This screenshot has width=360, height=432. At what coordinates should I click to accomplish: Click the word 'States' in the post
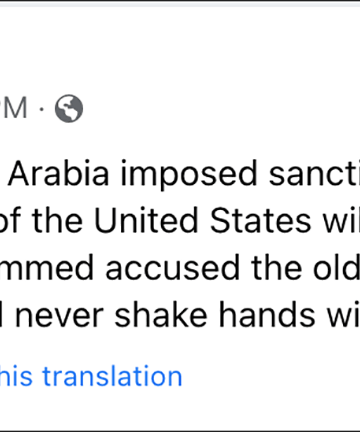[260, 220]
